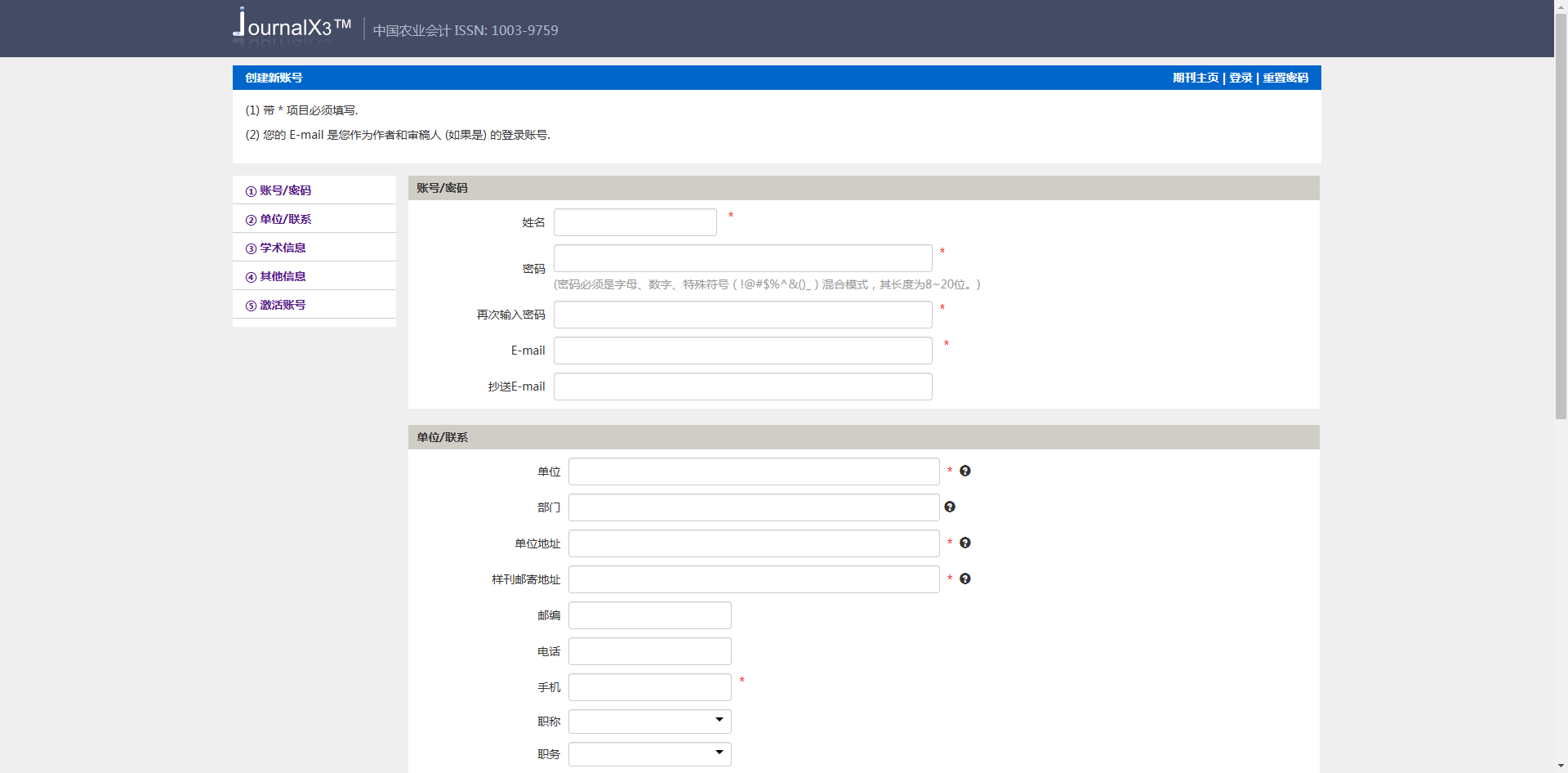Open help icon for 单位地址 field
Screen dimensions: 1568x773
964,543
